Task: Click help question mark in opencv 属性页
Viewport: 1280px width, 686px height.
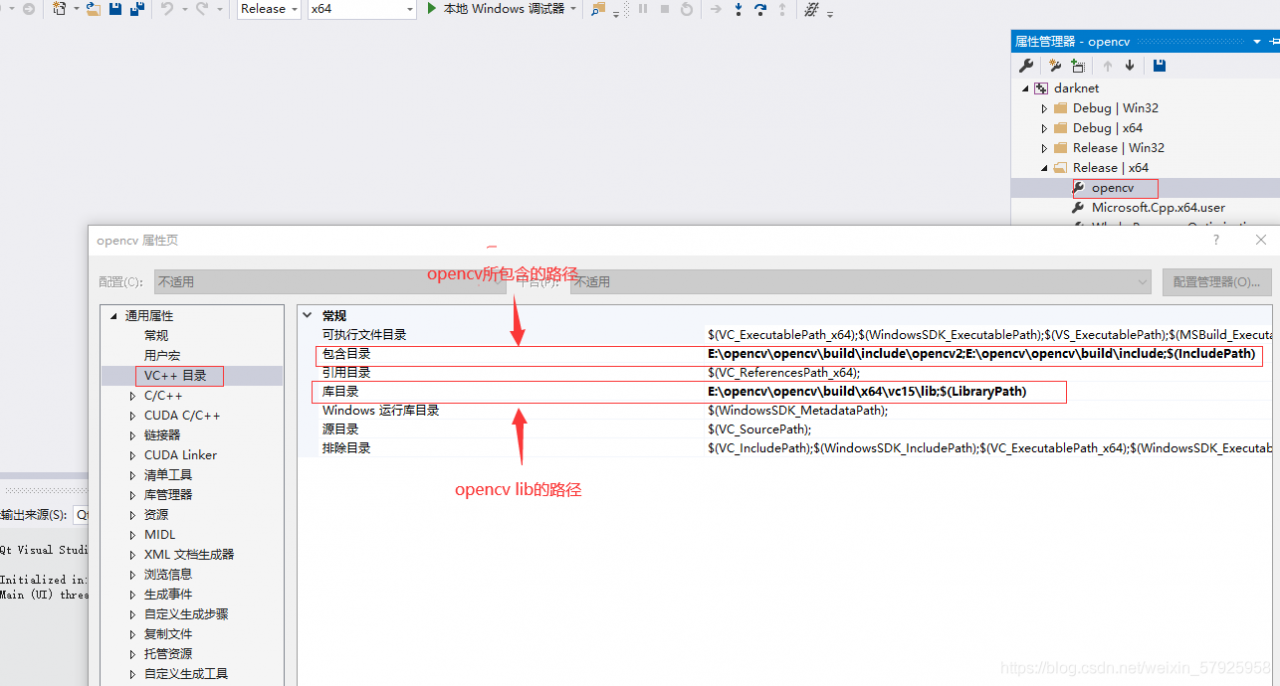Action: [x=1216, y=240]
